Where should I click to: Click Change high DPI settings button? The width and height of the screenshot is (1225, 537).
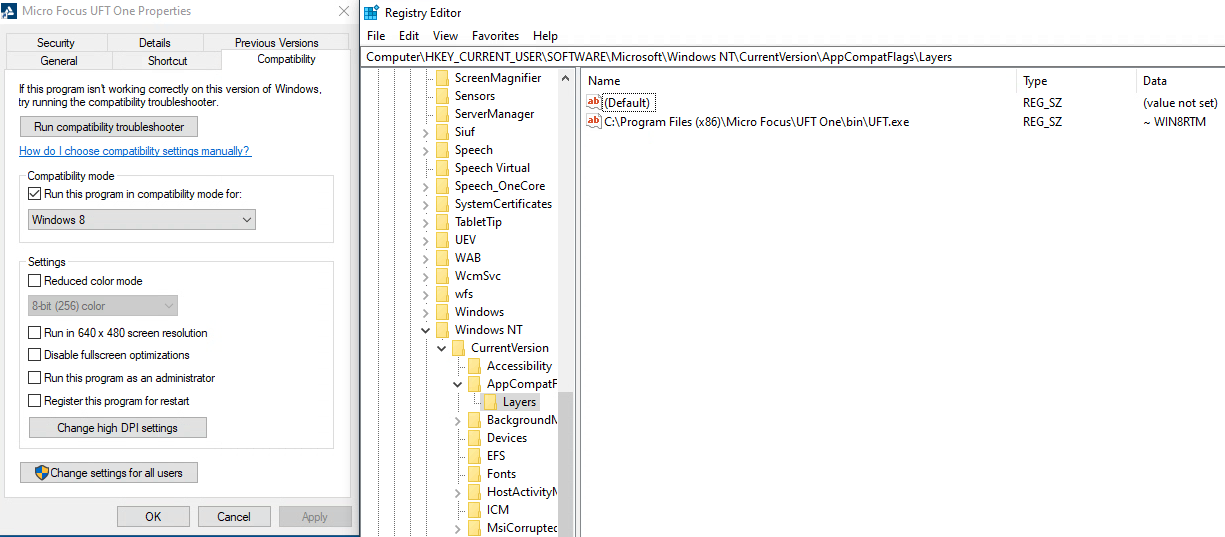point(118,428)
